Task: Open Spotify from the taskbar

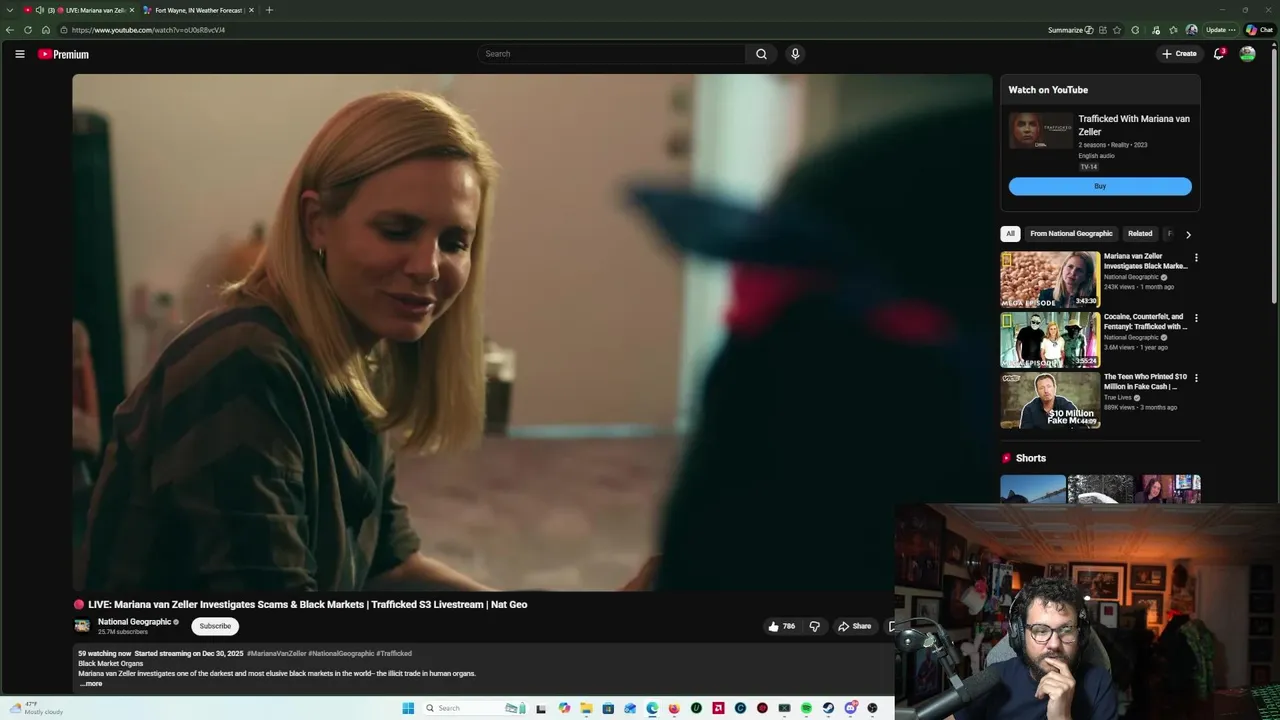Action: 806,708
